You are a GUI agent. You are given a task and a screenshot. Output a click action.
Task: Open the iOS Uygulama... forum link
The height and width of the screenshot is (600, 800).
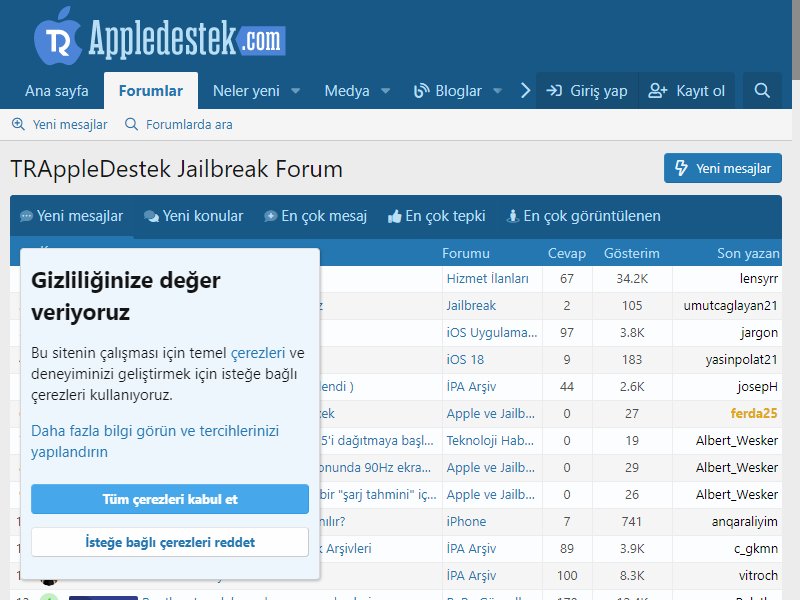[492, 333]
